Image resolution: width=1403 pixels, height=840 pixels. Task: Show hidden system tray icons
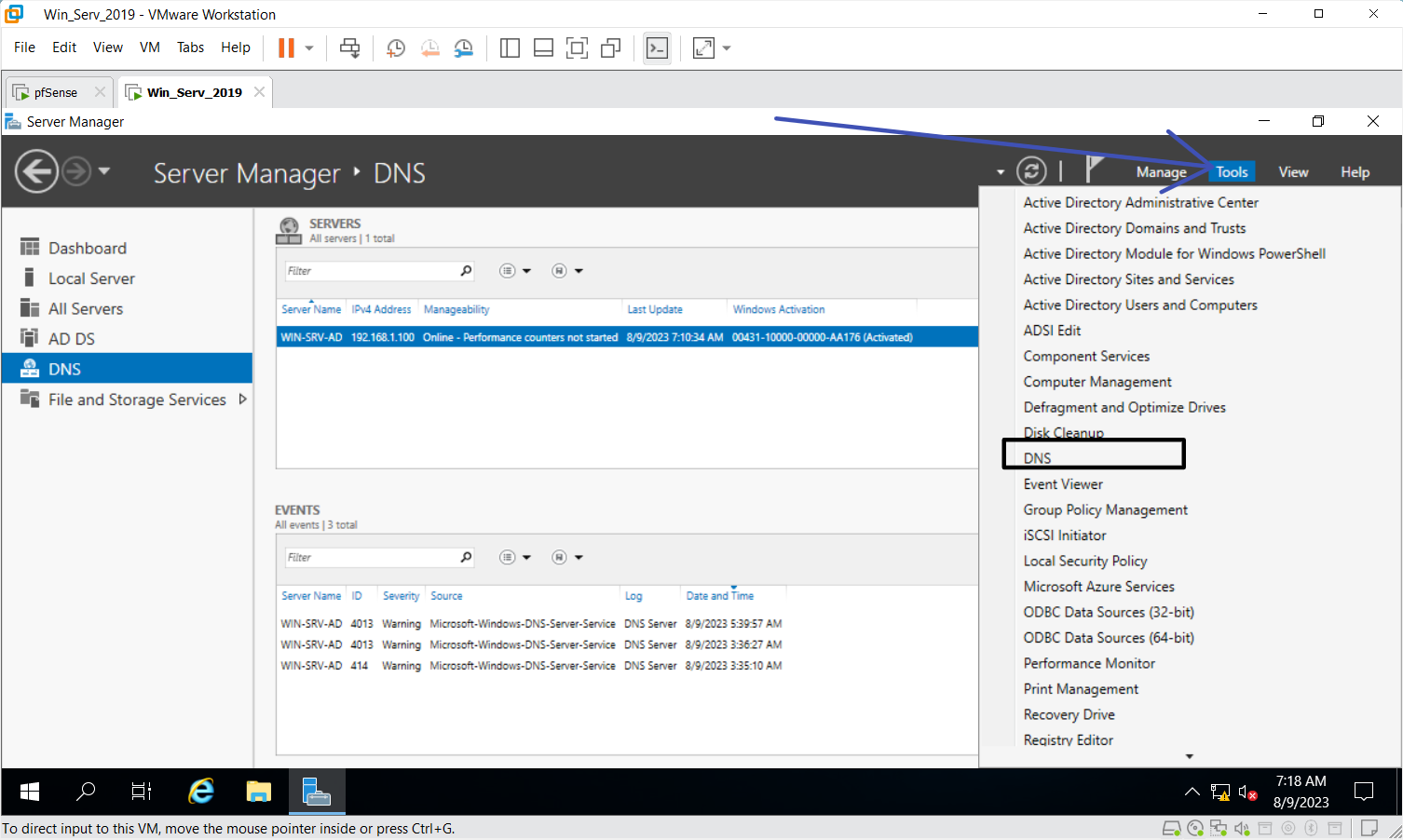pos(1192,792)
